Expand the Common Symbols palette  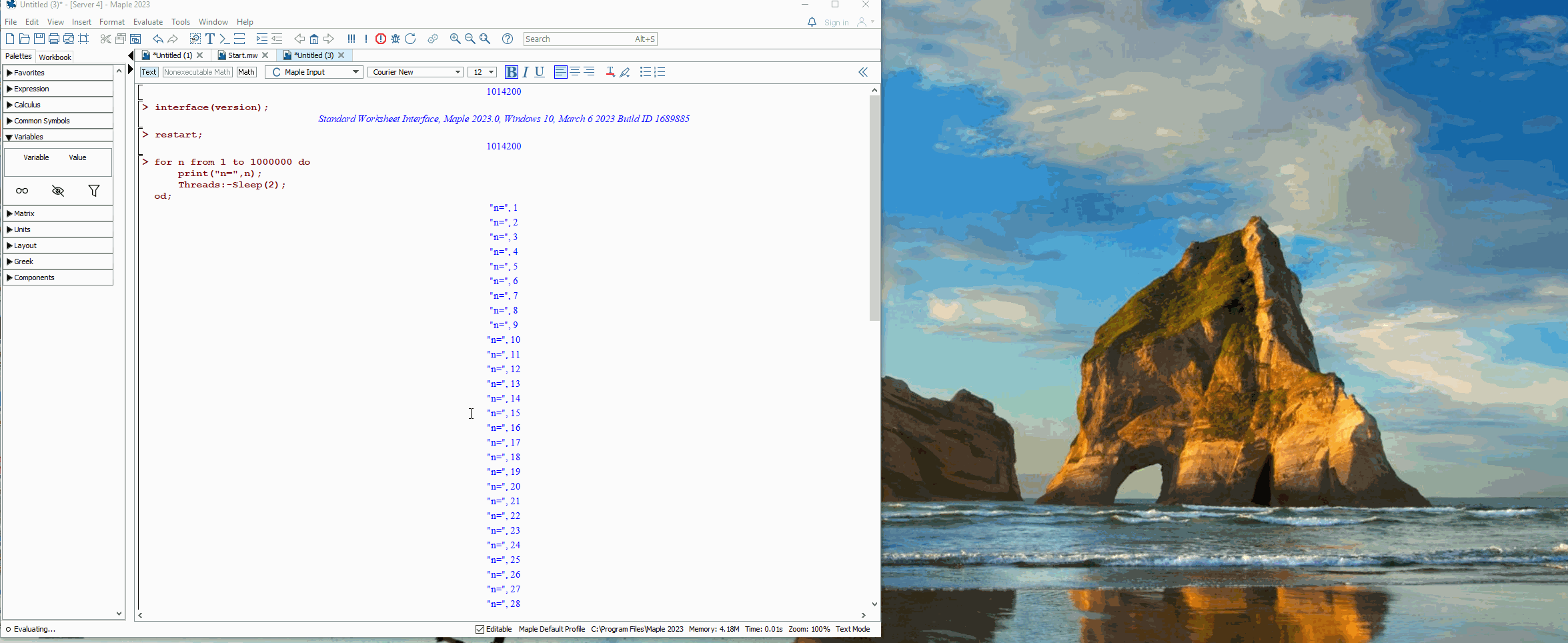(x=58, y=121)
